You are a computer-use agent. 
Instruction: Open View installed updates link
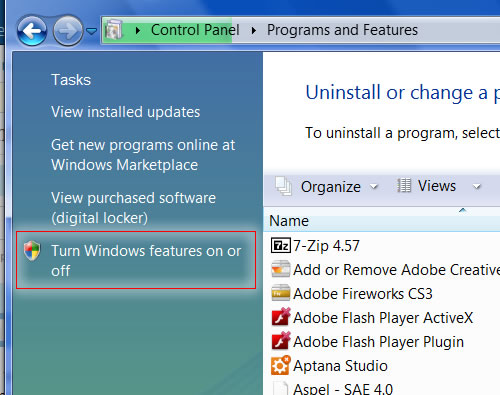pos(125,112)
